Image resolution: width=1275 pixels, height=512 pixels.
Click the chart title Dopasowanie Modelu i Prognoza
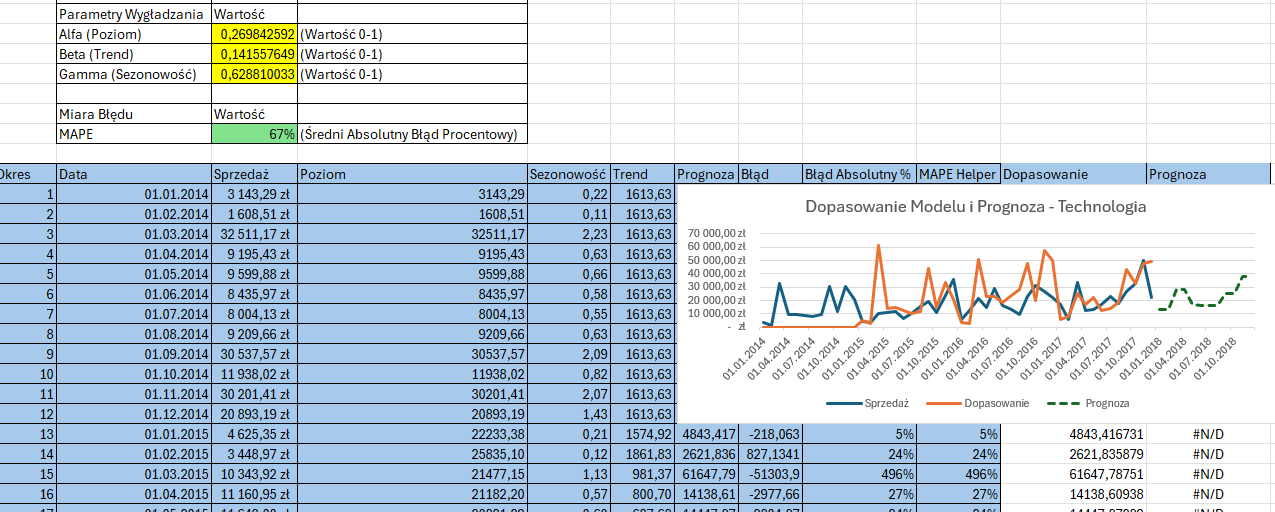[x=976, y=207]
